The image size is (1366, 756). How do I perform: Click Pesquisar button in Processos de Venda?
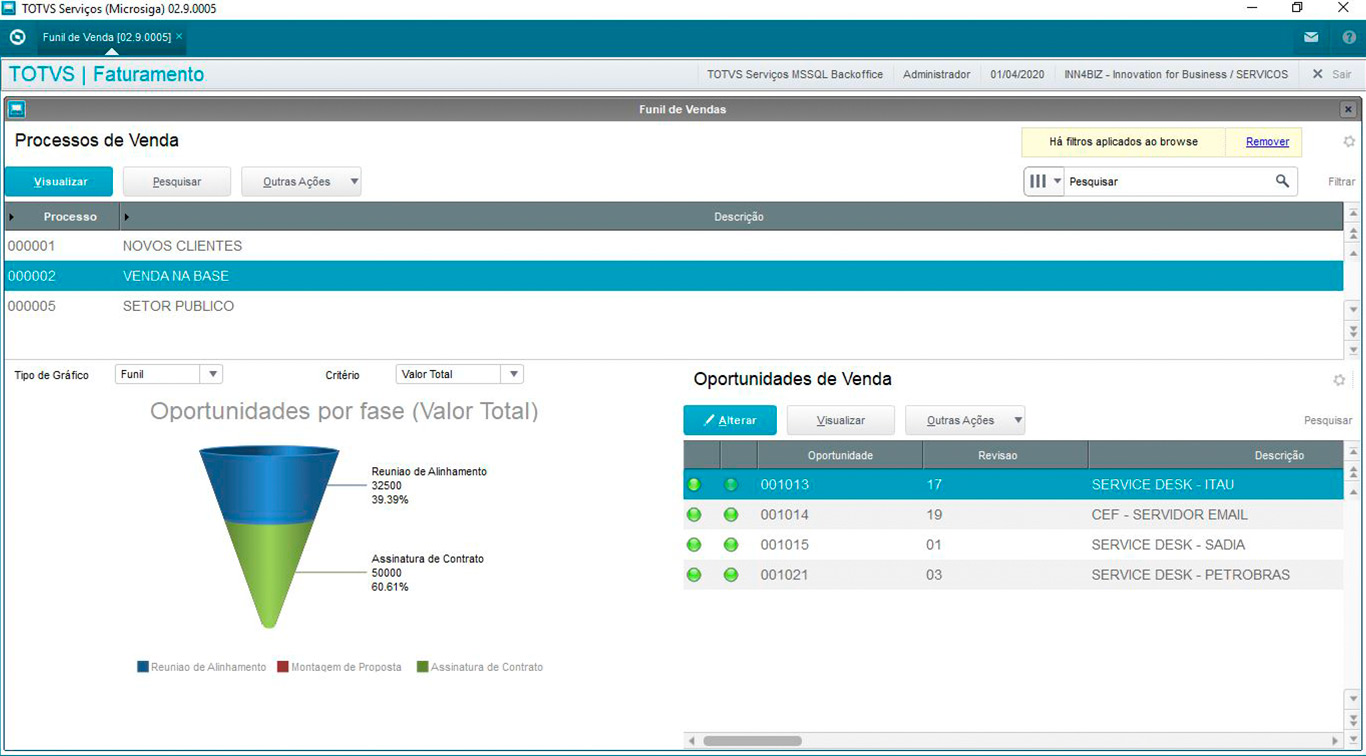[177, 182]
